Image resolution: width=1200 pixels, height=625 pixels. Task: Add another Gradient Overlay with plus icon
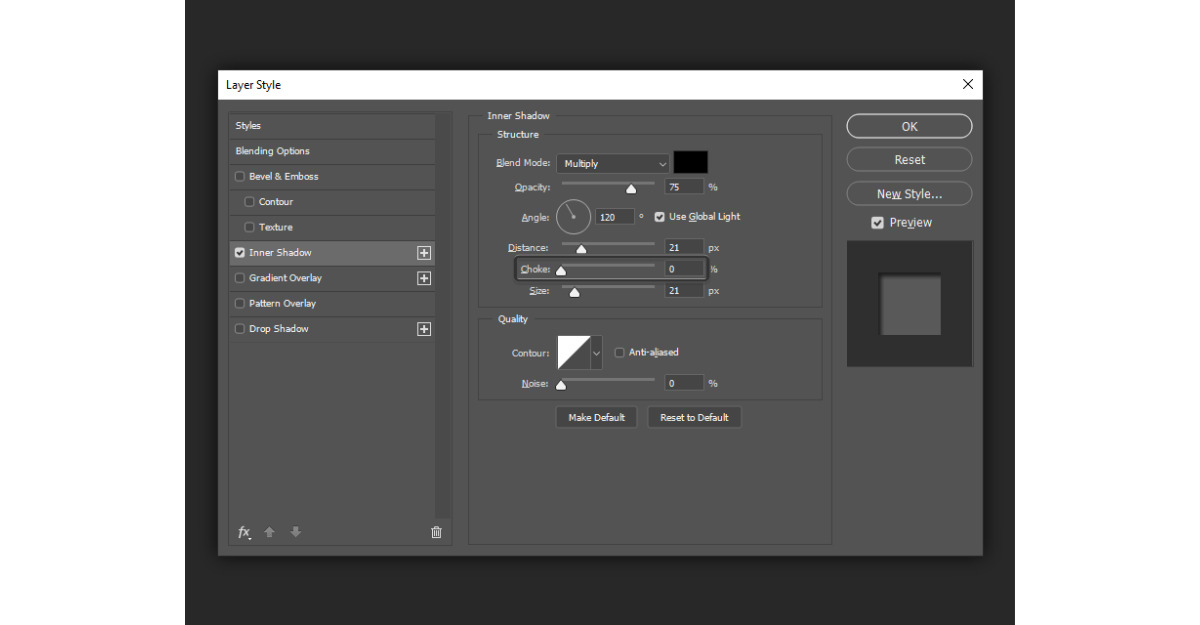point(424,278)
